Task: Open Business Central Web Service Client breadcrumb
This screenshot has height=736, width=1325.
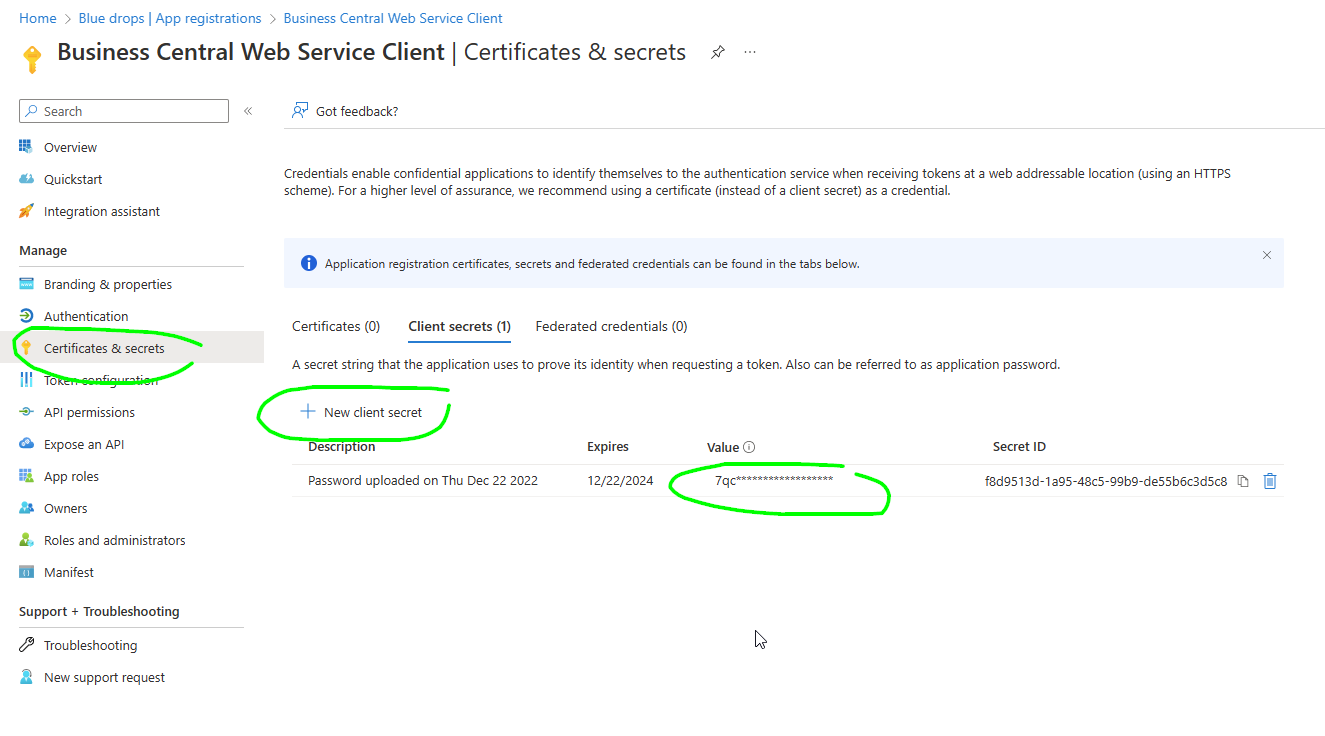Action: 393,18
